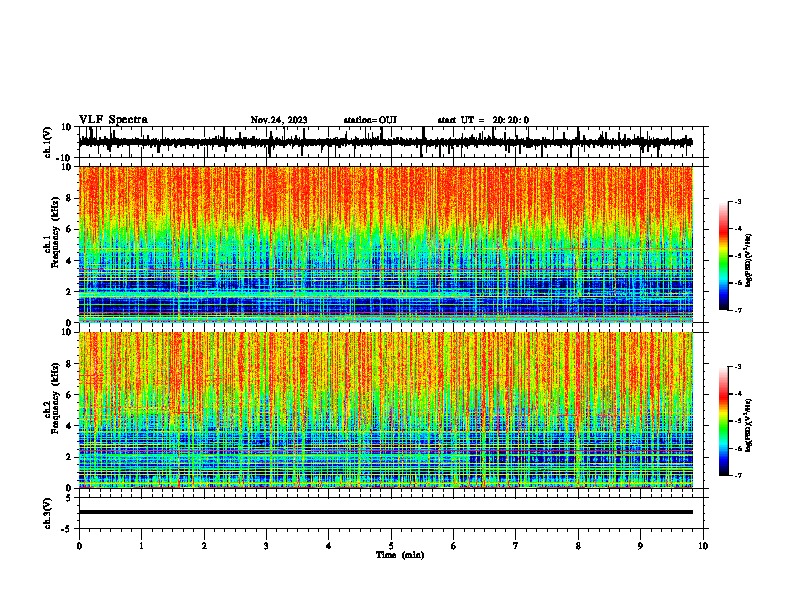Screen dimensions: 792x612
Task: Click the ch.1 voltage waveform trace
Action: pyautogui.click(x=385, y=142)
